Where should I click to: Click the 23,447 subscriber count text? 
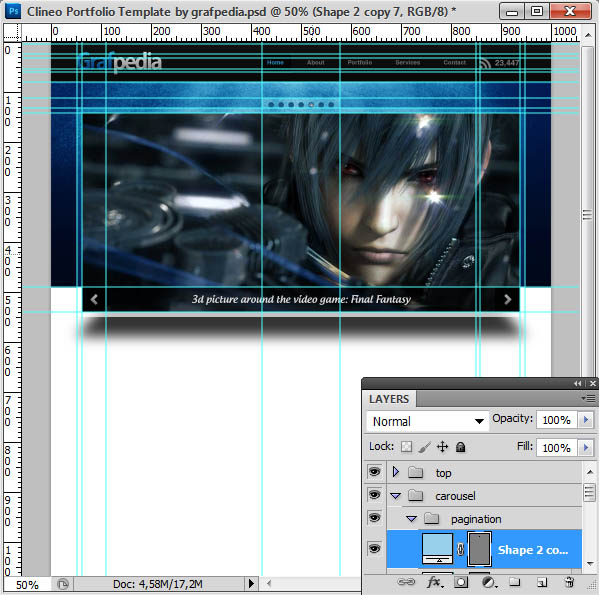507,63
